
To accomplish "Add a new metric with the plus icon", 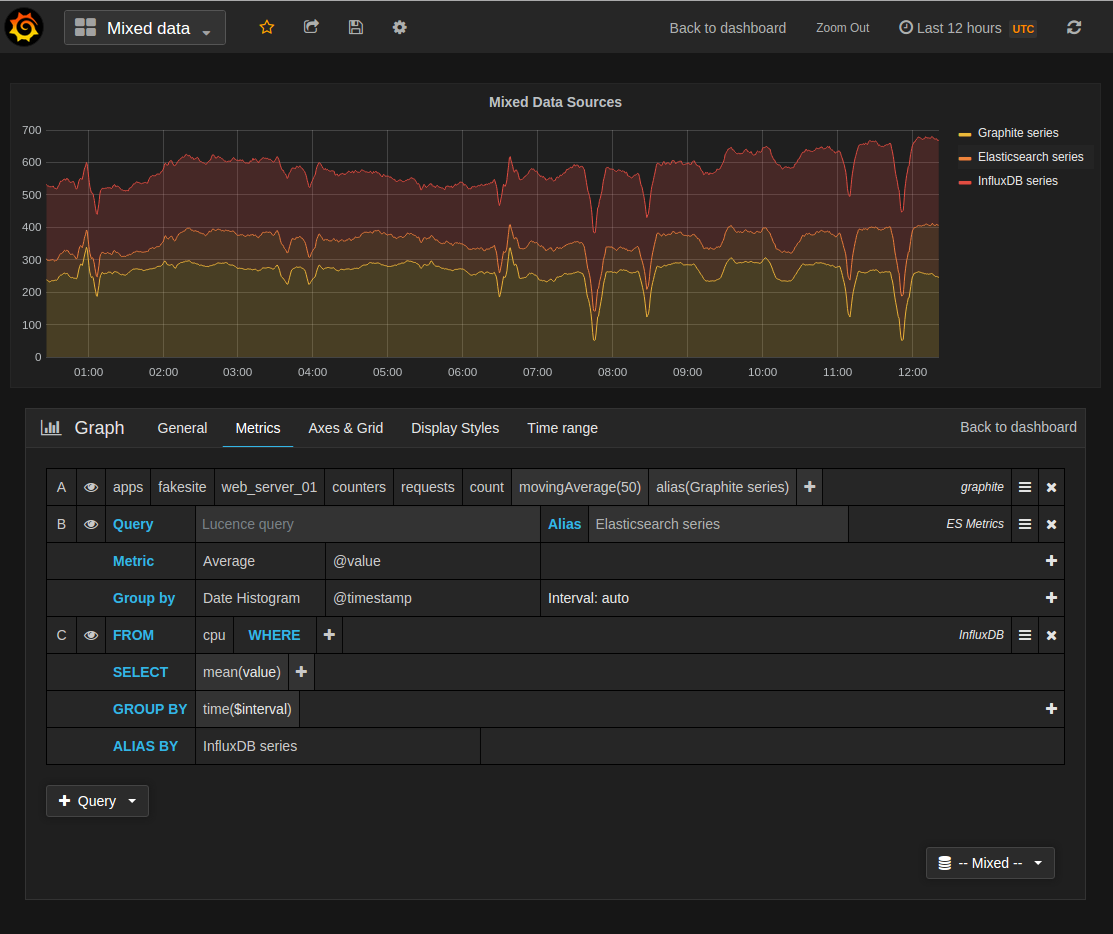I will (808, 487).
